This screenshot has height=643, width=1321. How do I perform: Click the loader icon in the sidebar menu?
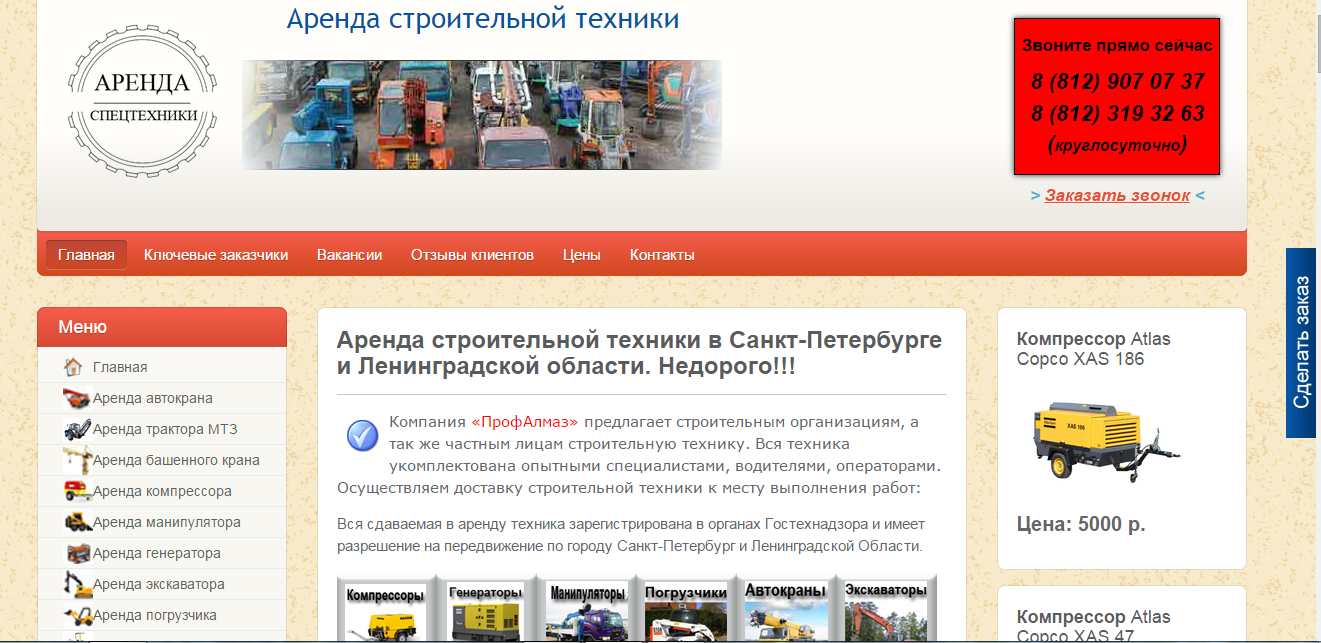[77, 615]
